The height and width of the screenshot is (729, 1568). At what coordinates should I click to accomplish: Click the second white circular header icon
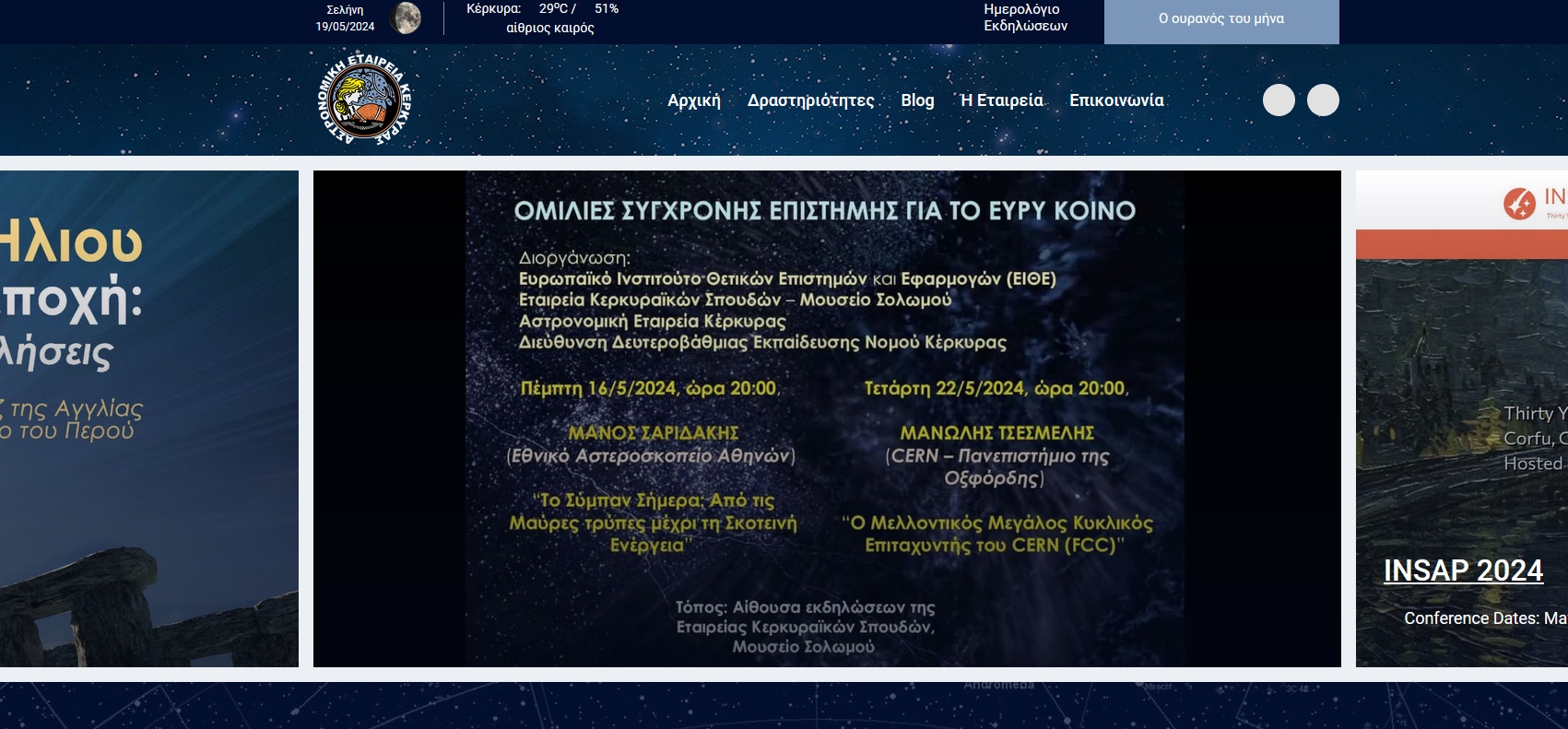point(1323,100)
